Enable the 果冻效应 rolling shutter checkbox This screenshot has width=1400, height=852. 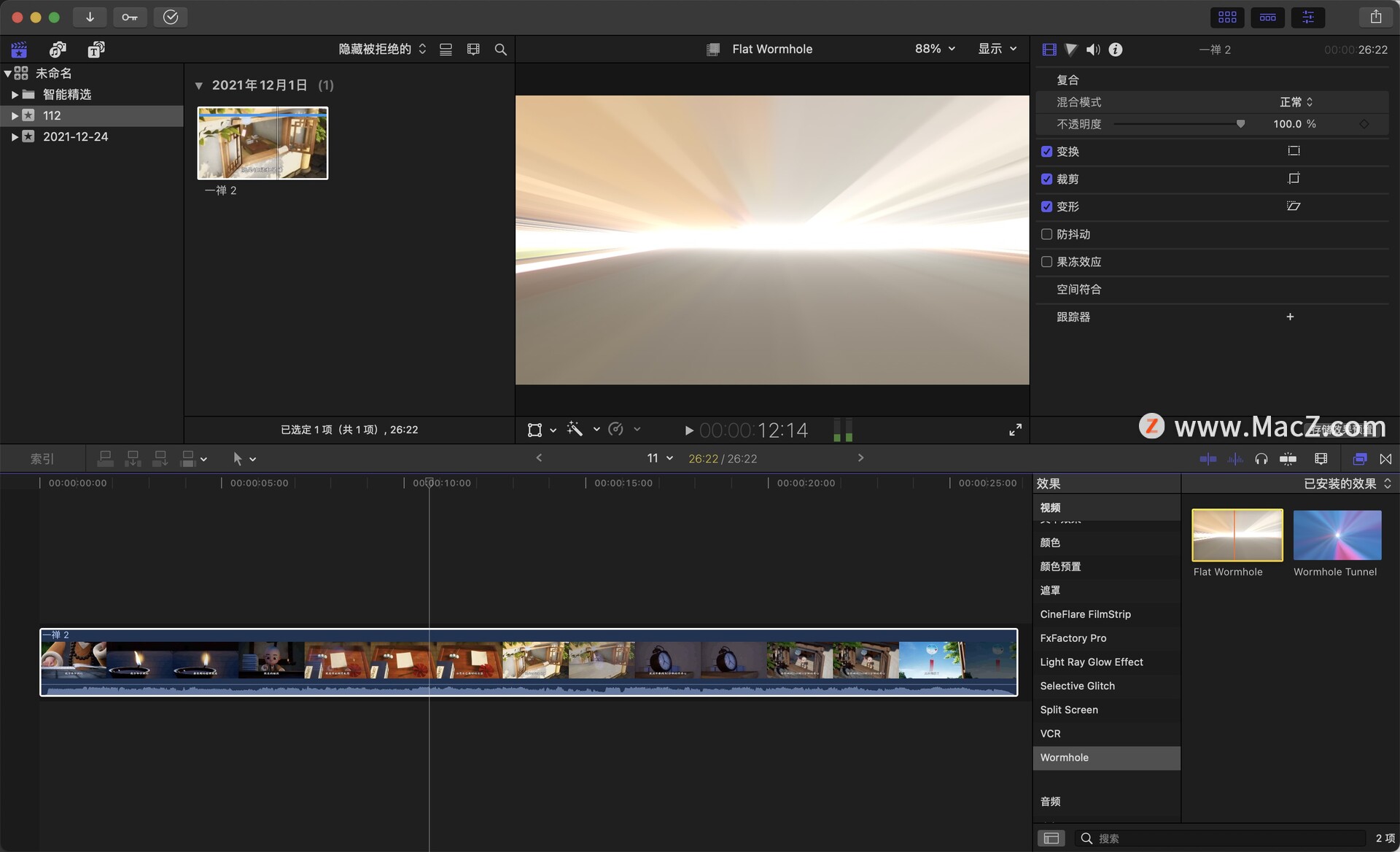[x=1046, y=262]
